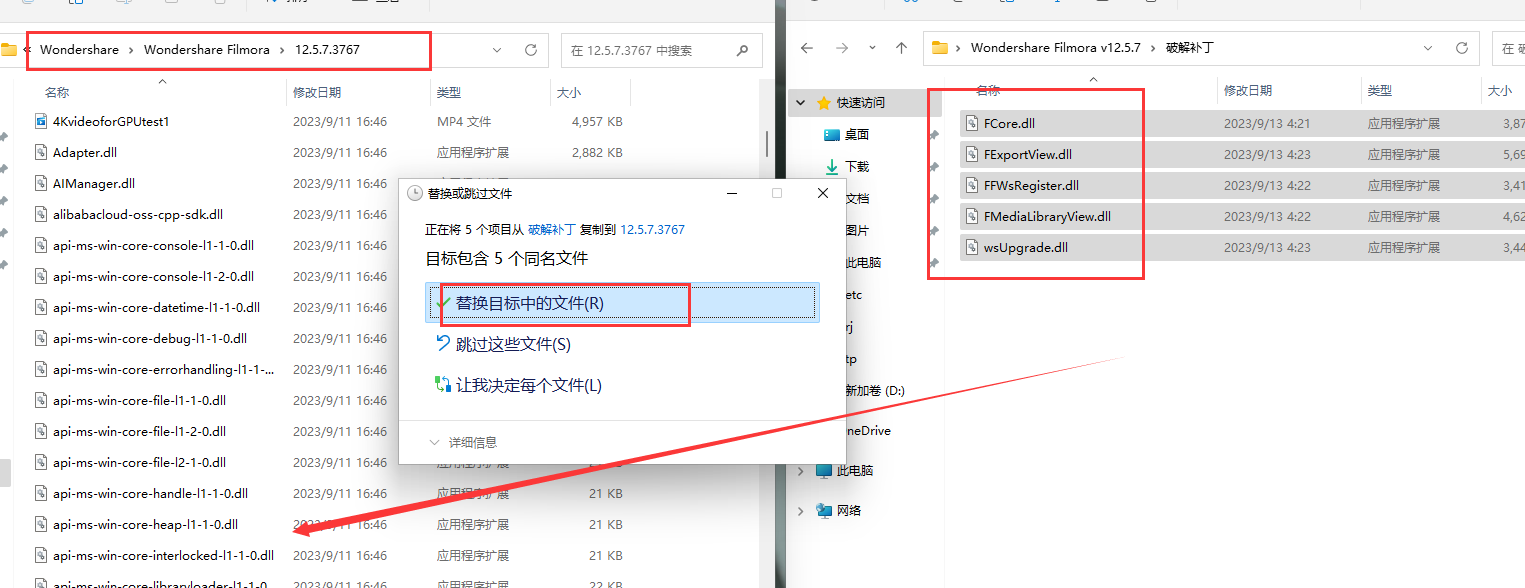Viewport: 1525px width, 588px height.
Task: Select api-ms-win-core-datetime-l1-1-0.dll file
Action: coord(156,307)
